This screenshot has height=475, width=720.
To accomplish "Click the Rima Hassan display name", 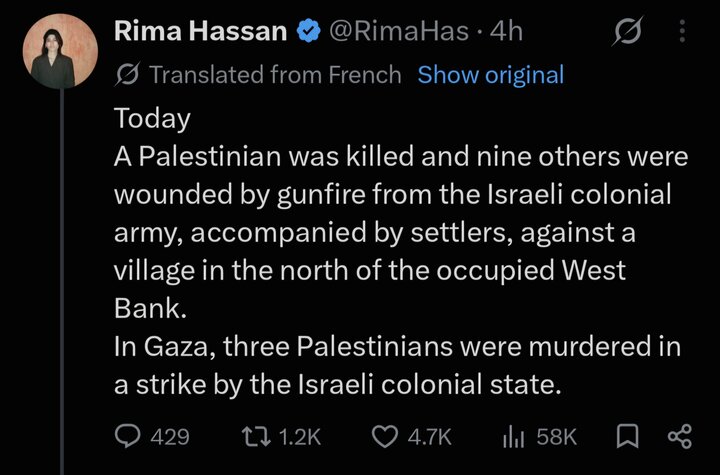I will [x=200, y=31].
